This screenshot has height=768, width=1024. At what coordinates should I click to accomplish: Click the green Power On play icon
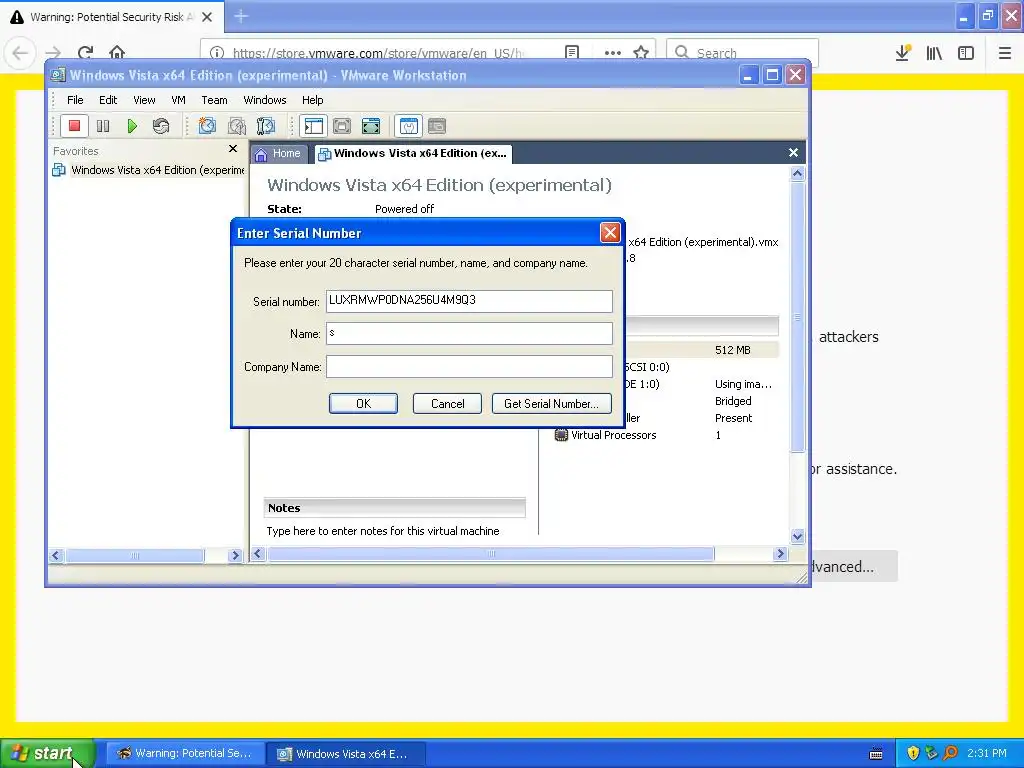click(x=132, y=126)
